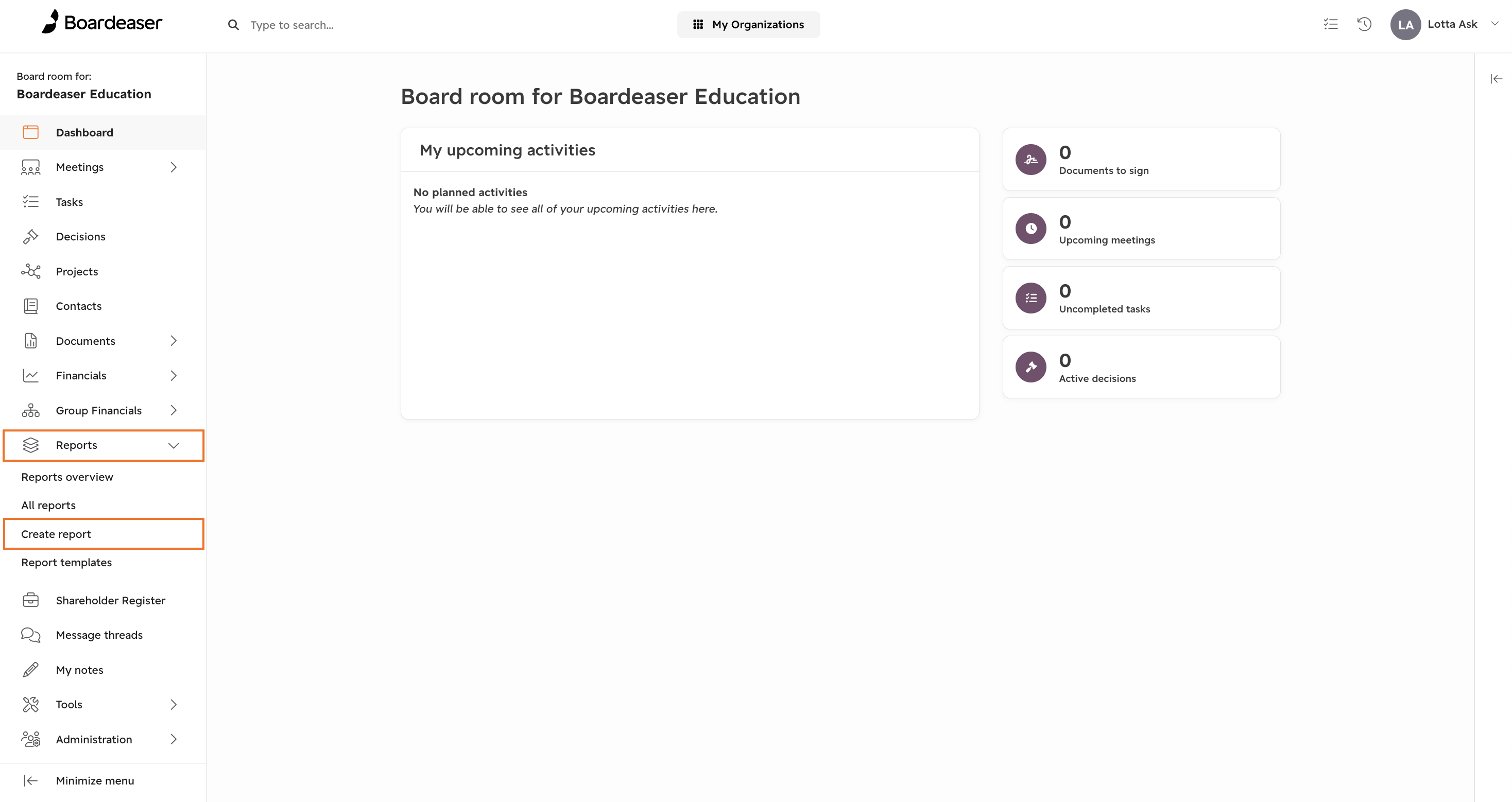Expand the Administration chevron
Viewport: 1512px width, 802px height.
(x=174, y=739)
